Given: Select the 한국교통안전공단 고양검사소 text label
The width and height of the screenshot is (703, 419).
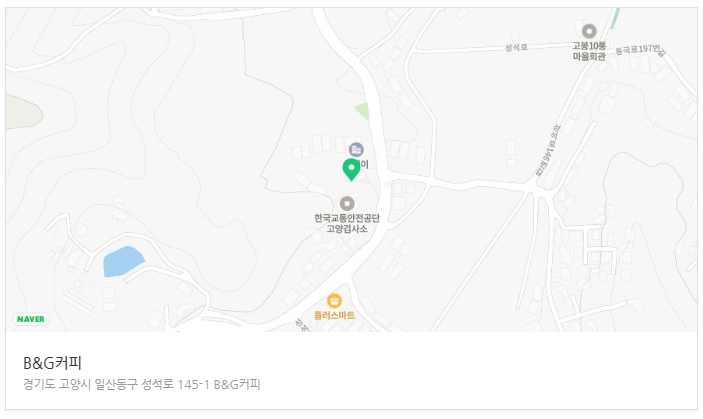Looking at the screenshot, I should [347, 223].
